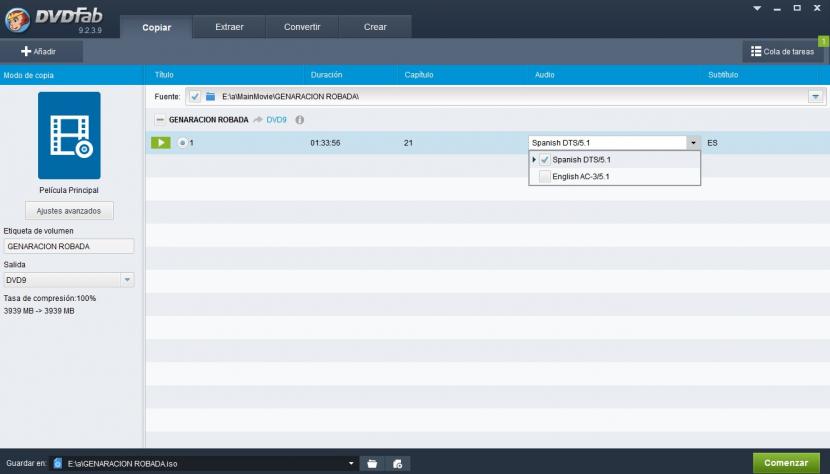This screenshot has height=474, width=830.
Task: Open the Fuente source path dropdown
Action: pos(815,96)
